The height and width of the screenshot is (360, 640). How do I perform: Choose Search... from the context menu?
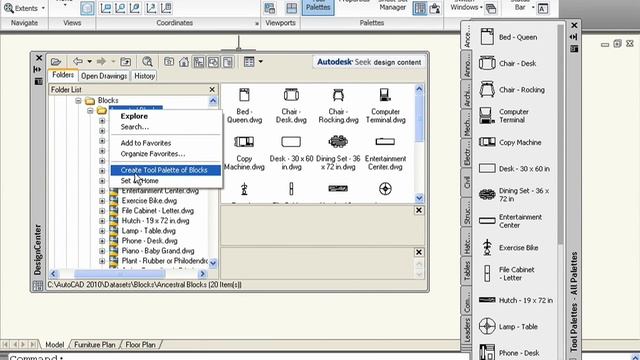click(x=135, y=127)
